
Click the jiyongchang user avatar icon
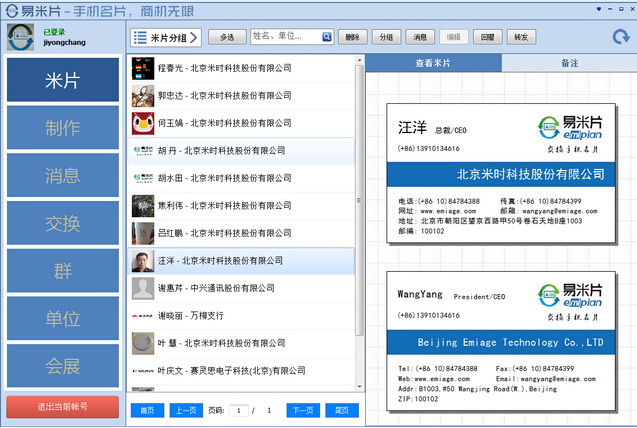[20, 37]
